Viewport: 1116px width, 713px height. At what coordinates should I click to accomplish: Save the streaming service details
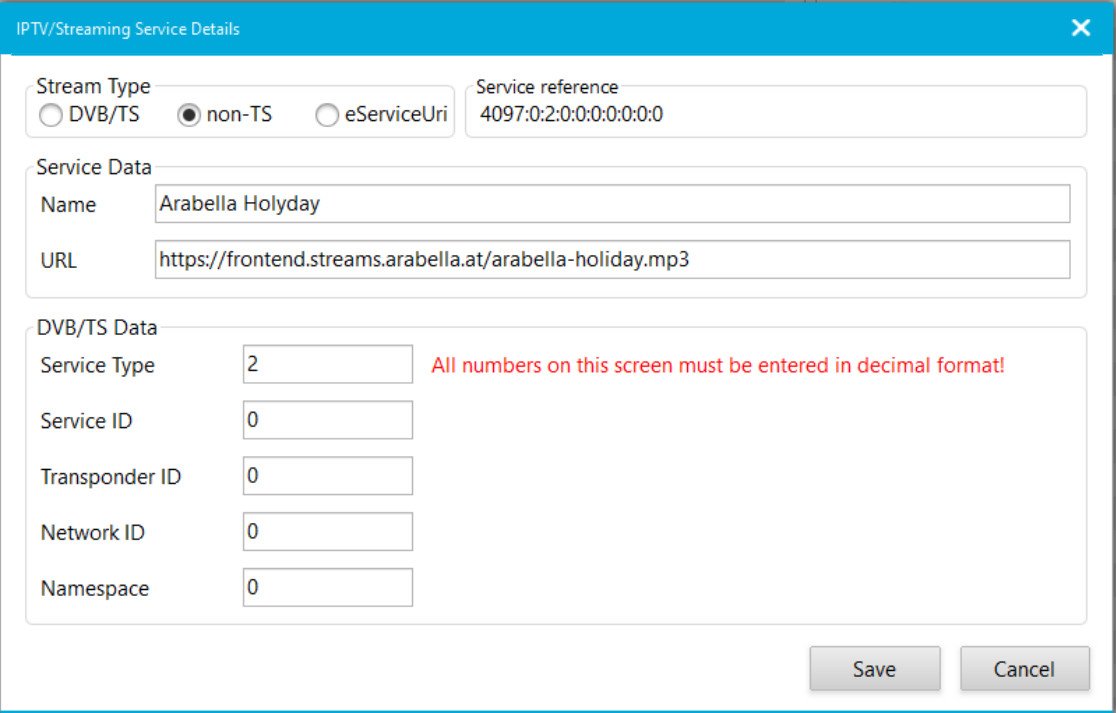point(874,669)
